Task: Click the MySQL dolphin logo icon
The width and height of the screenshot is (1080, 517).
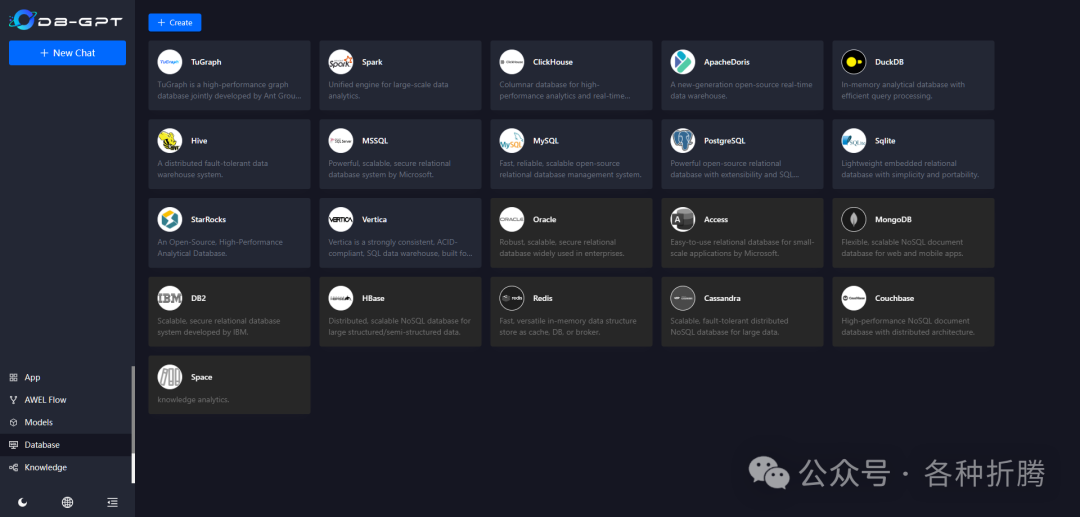Action: pos(512,140)
